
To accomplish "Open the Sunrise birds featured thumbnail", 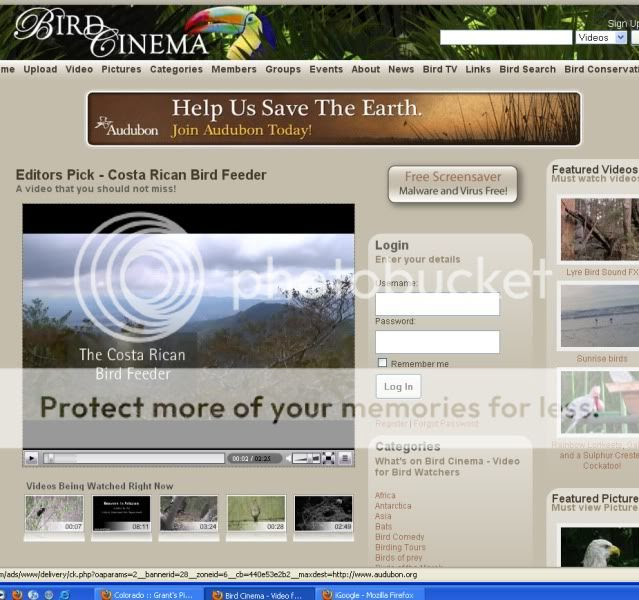I will coord(600,316).
